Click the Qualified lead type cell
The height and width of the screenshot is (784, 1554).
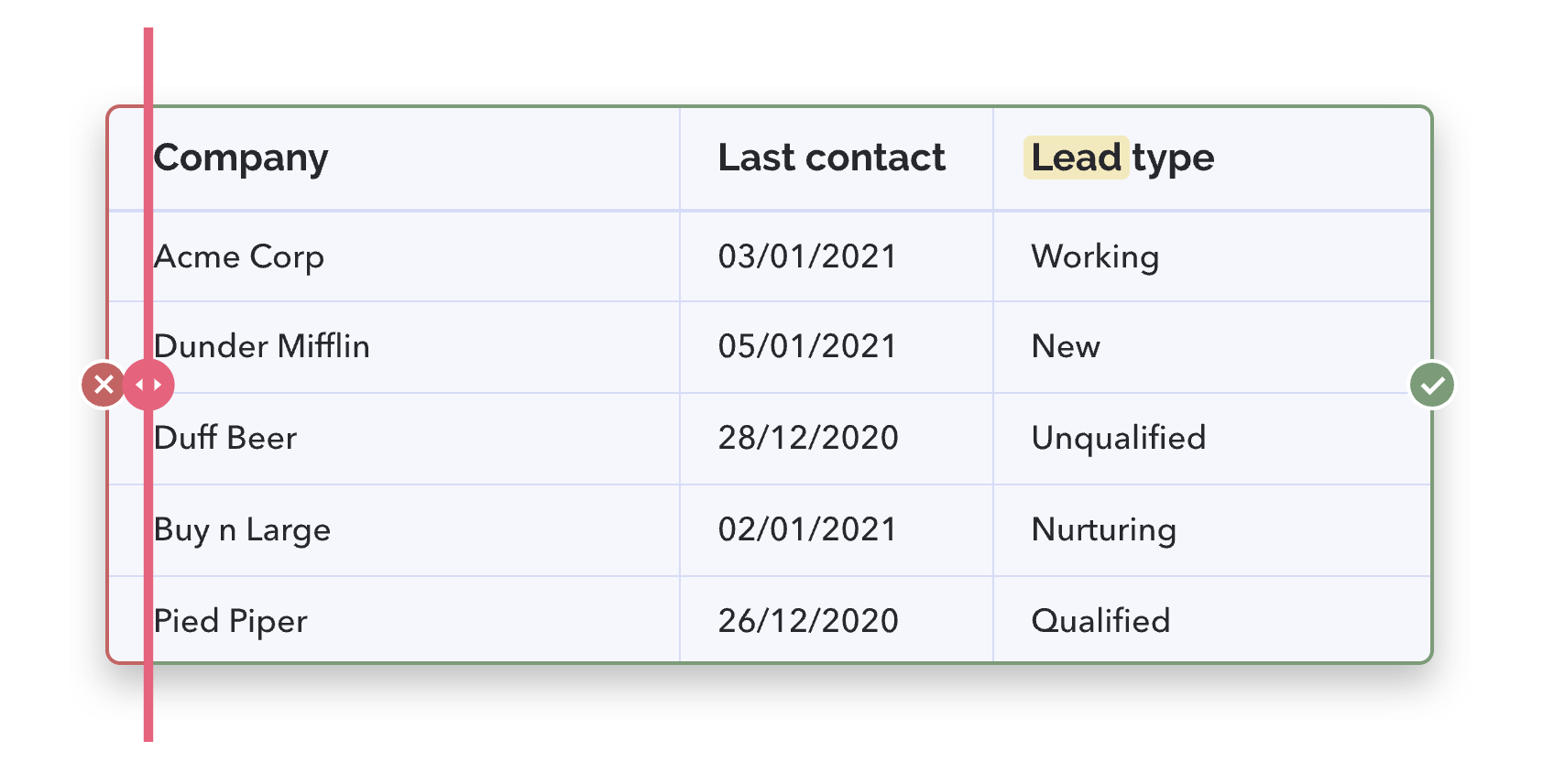coord(1212,620)
